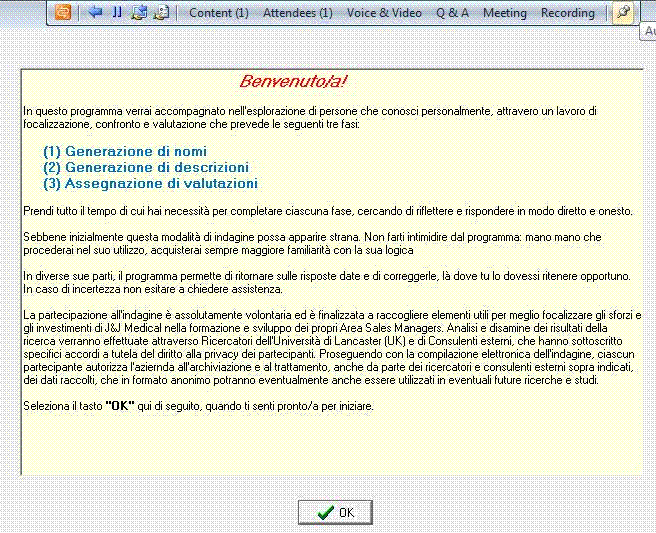Open the Voice & Video menu
Image resolution: width=656 pixels, height=533 pixels.
tap(384, 13)
